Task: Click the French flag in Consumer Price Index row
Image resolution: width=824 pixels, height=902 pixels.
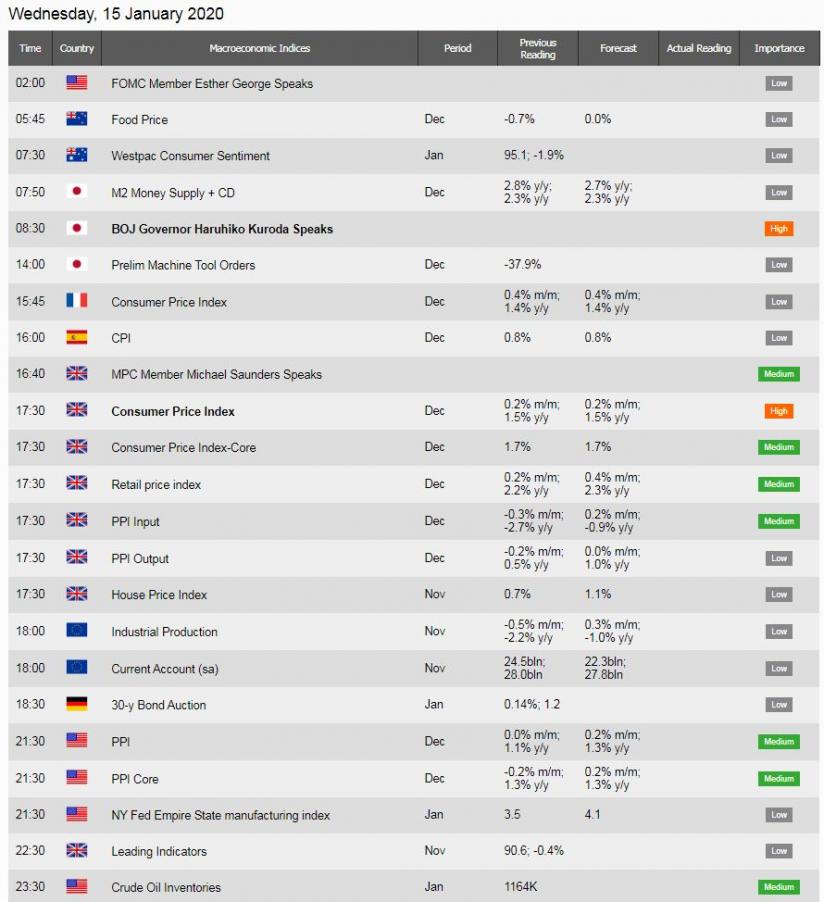Action: tap(77, 301)
